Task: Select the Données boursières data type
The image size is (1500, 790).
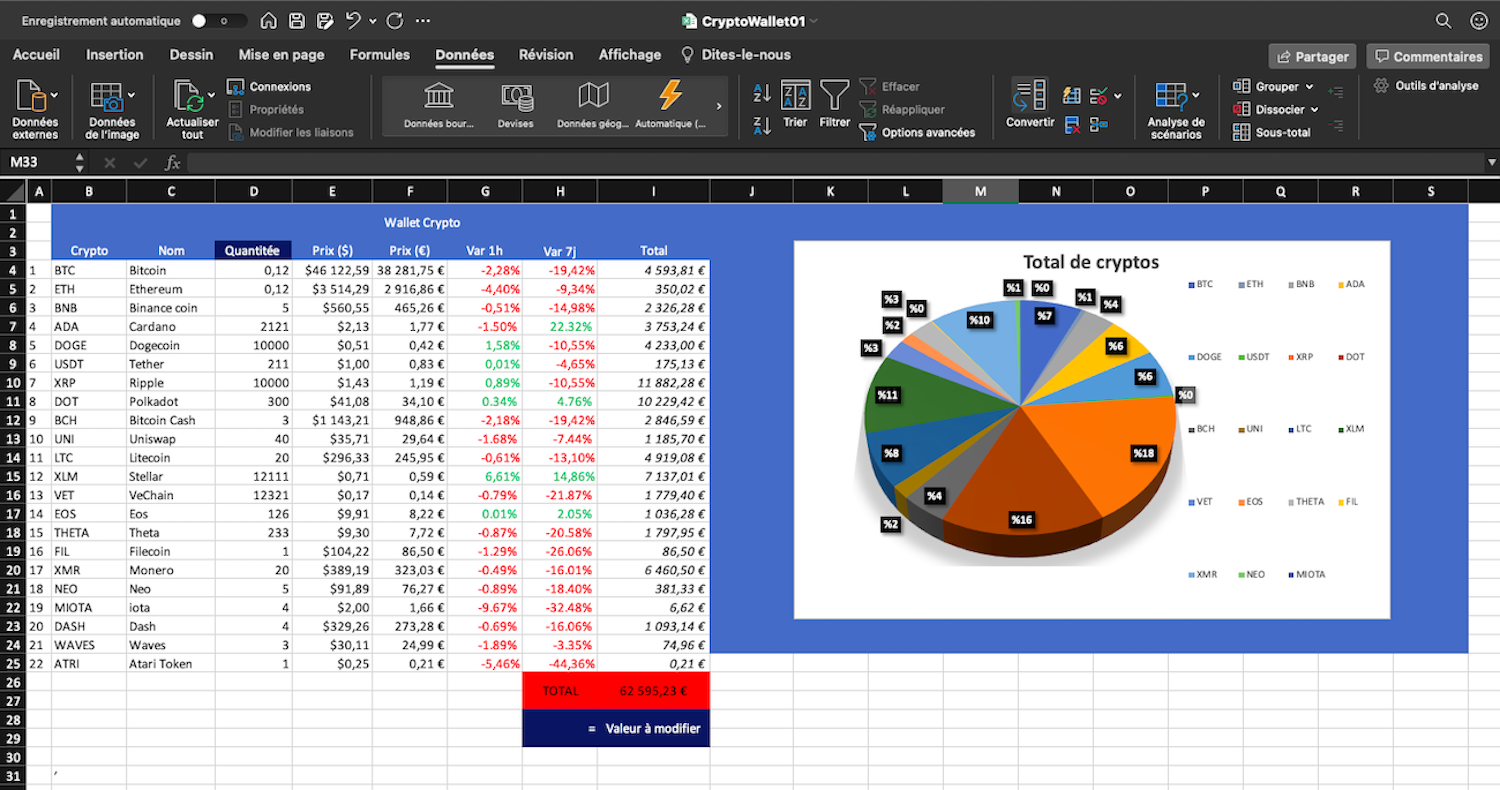Action: tap(440, 103)
